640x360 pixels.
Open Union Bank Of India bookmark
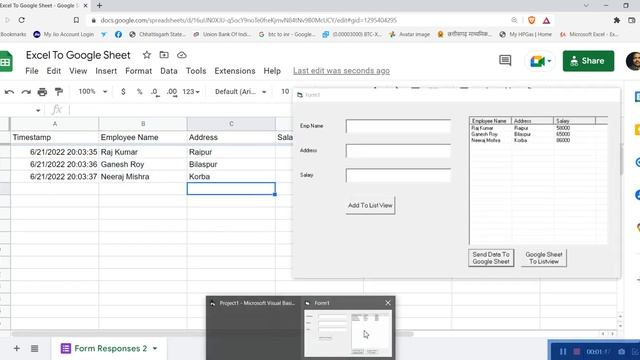pyautogui.click(x=222, y=34)
